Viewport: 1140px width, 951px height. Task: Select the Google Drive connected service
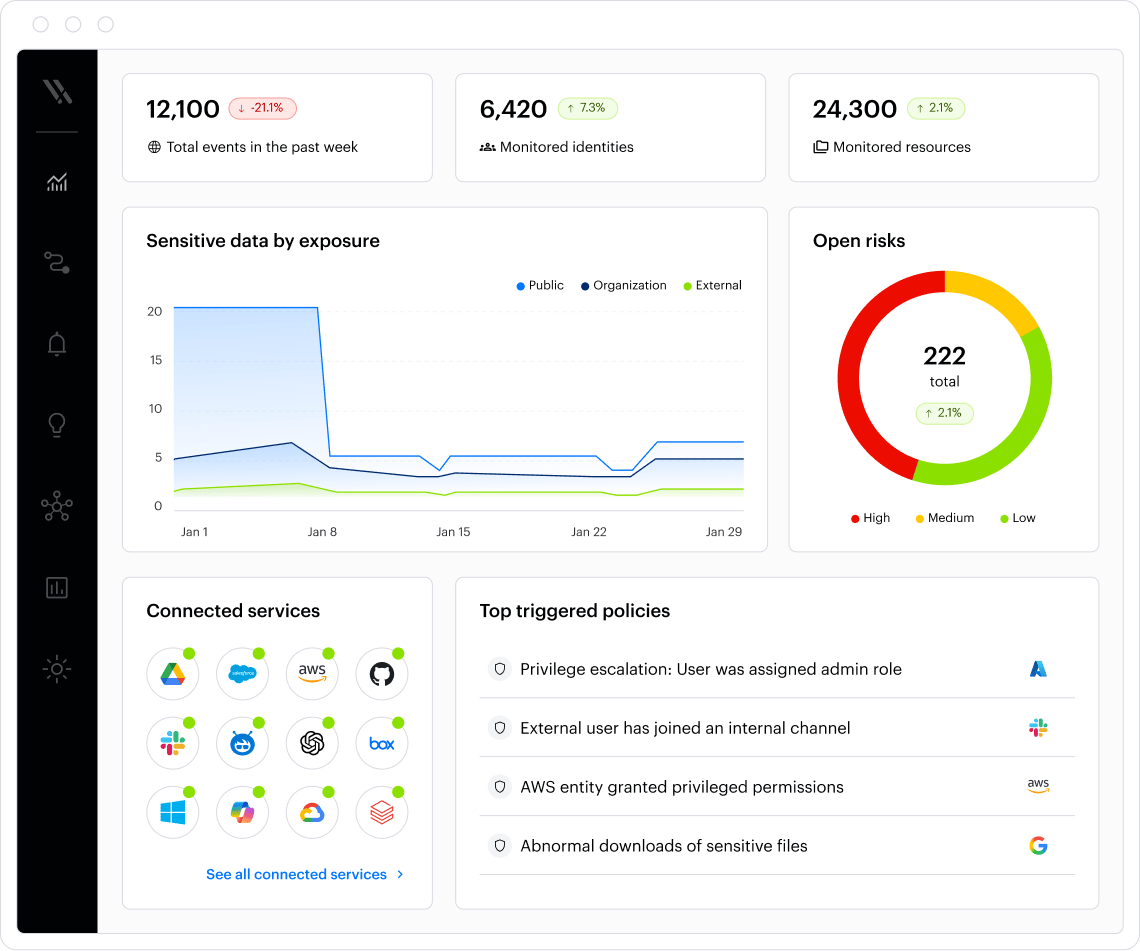coord(172,674)
